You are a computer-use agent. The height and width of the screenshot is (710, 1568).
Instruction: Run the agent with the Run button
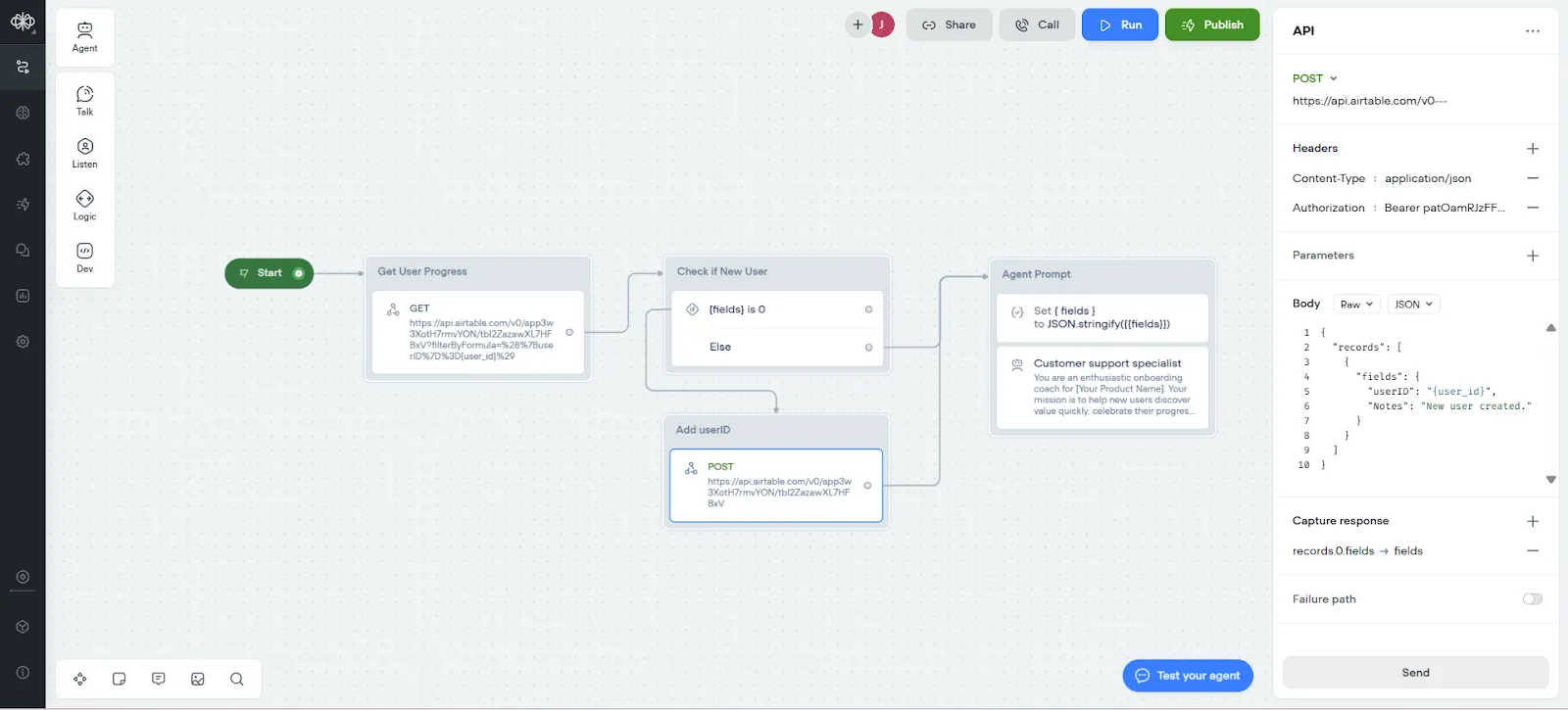(x=1120, y=24)
